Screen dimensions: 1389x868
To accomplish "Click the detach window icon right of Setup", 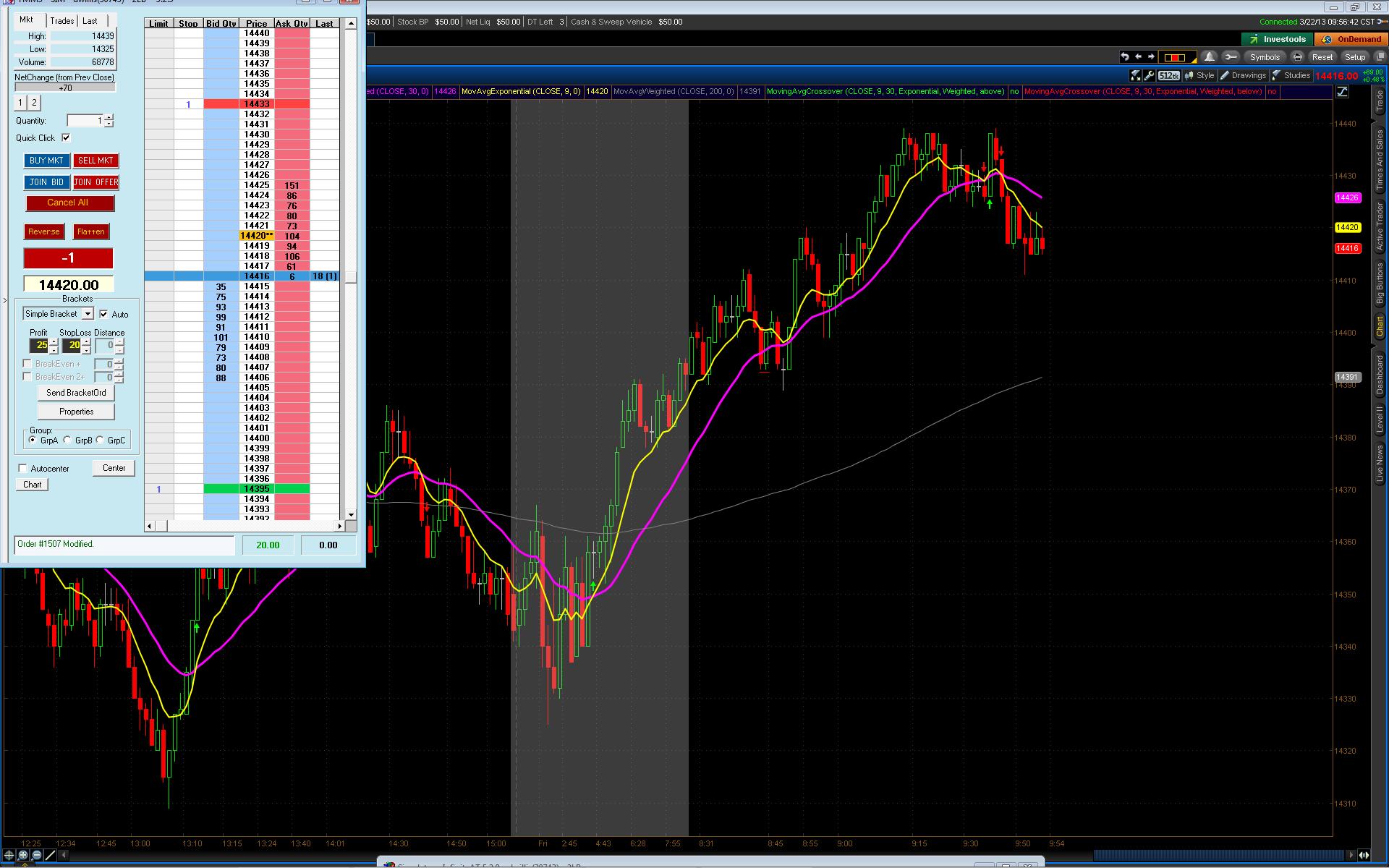I will [1380, 57].
